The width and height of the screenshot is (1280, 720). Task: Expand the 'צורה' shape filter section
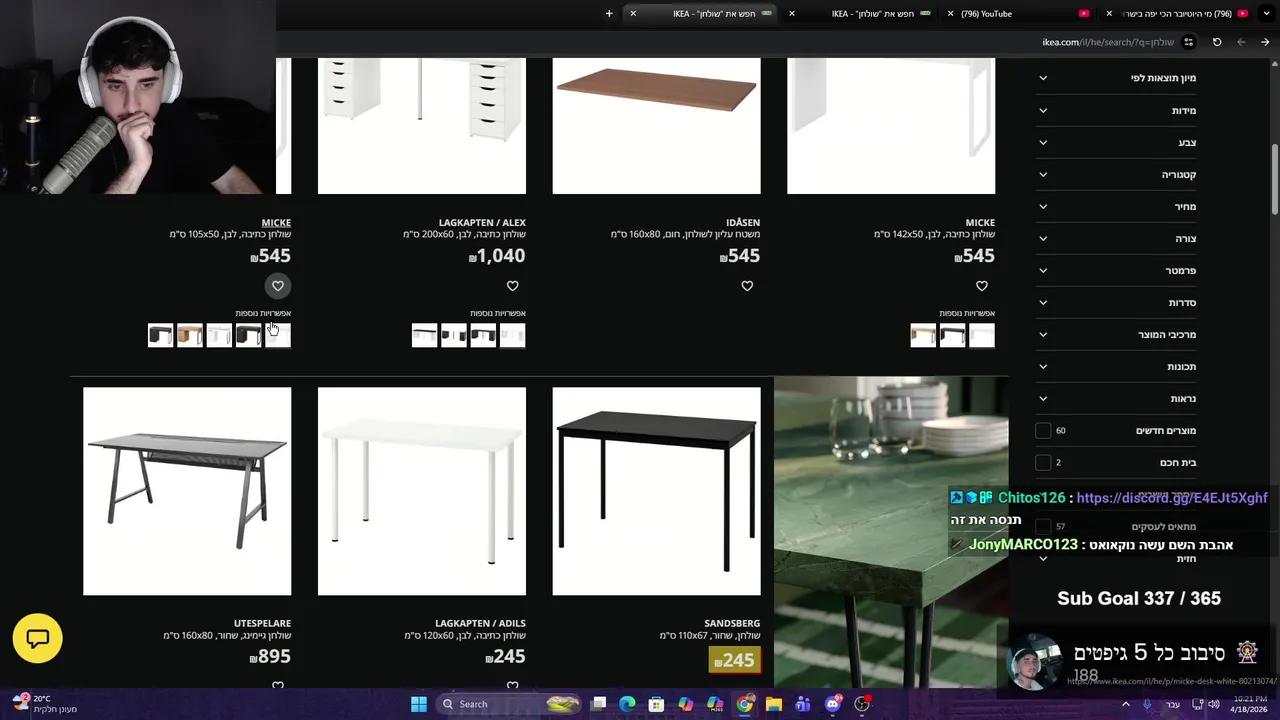coord(1116,238)
